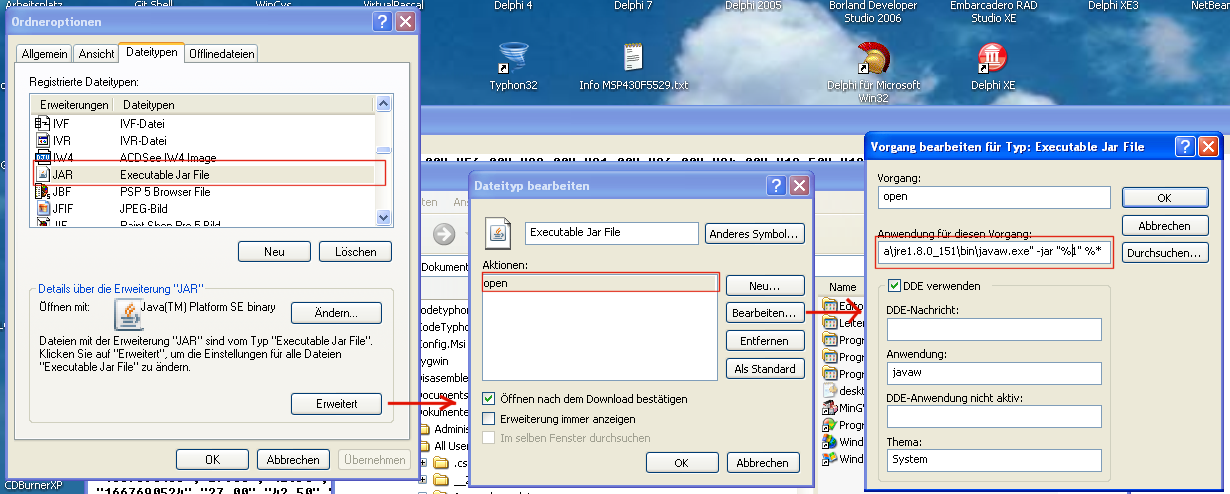Switch to the Allgemein tab
1230x494 pixels.
(44, 54)
